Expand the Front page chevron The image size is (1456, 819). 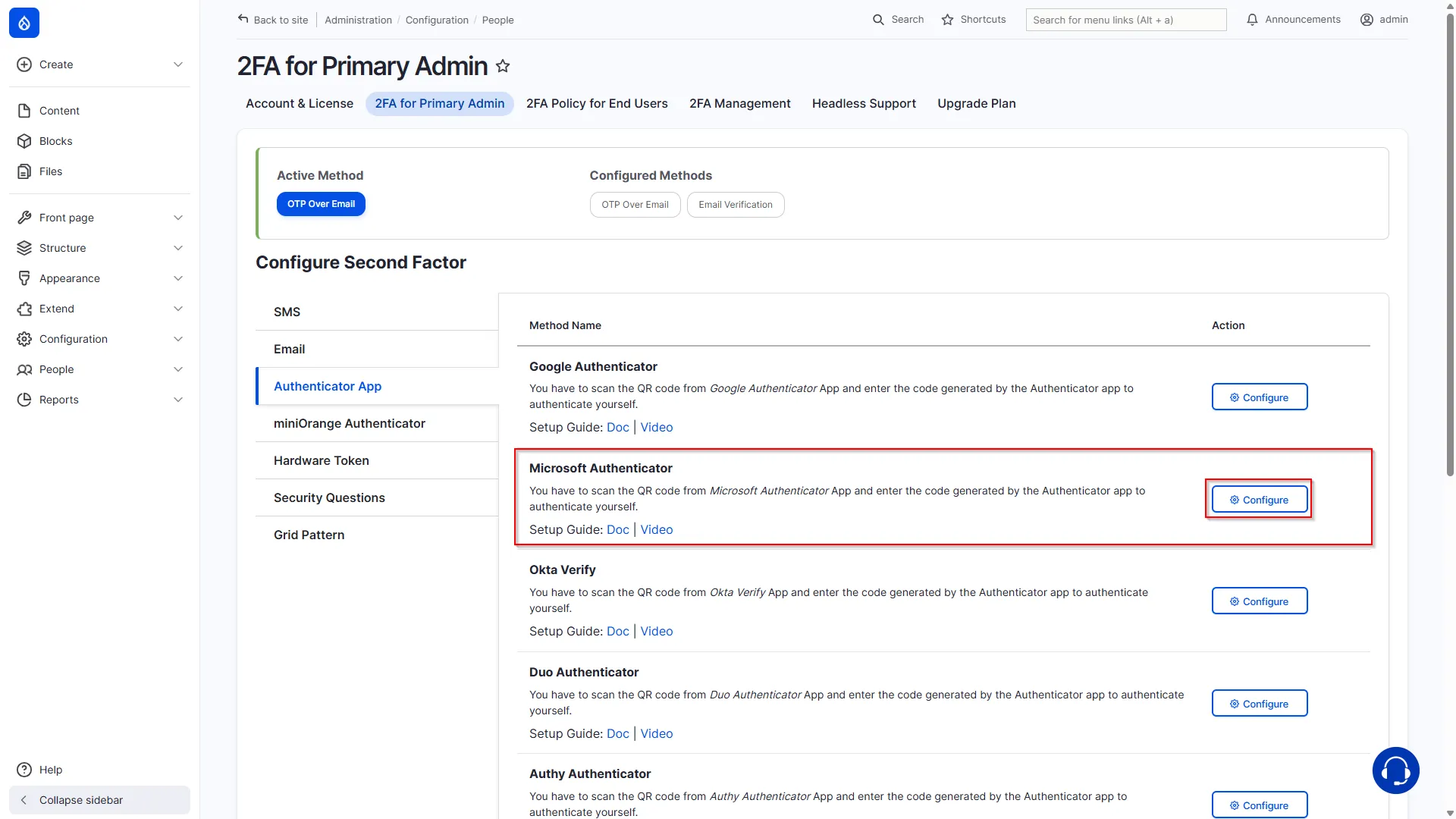(x=178, y=218)
